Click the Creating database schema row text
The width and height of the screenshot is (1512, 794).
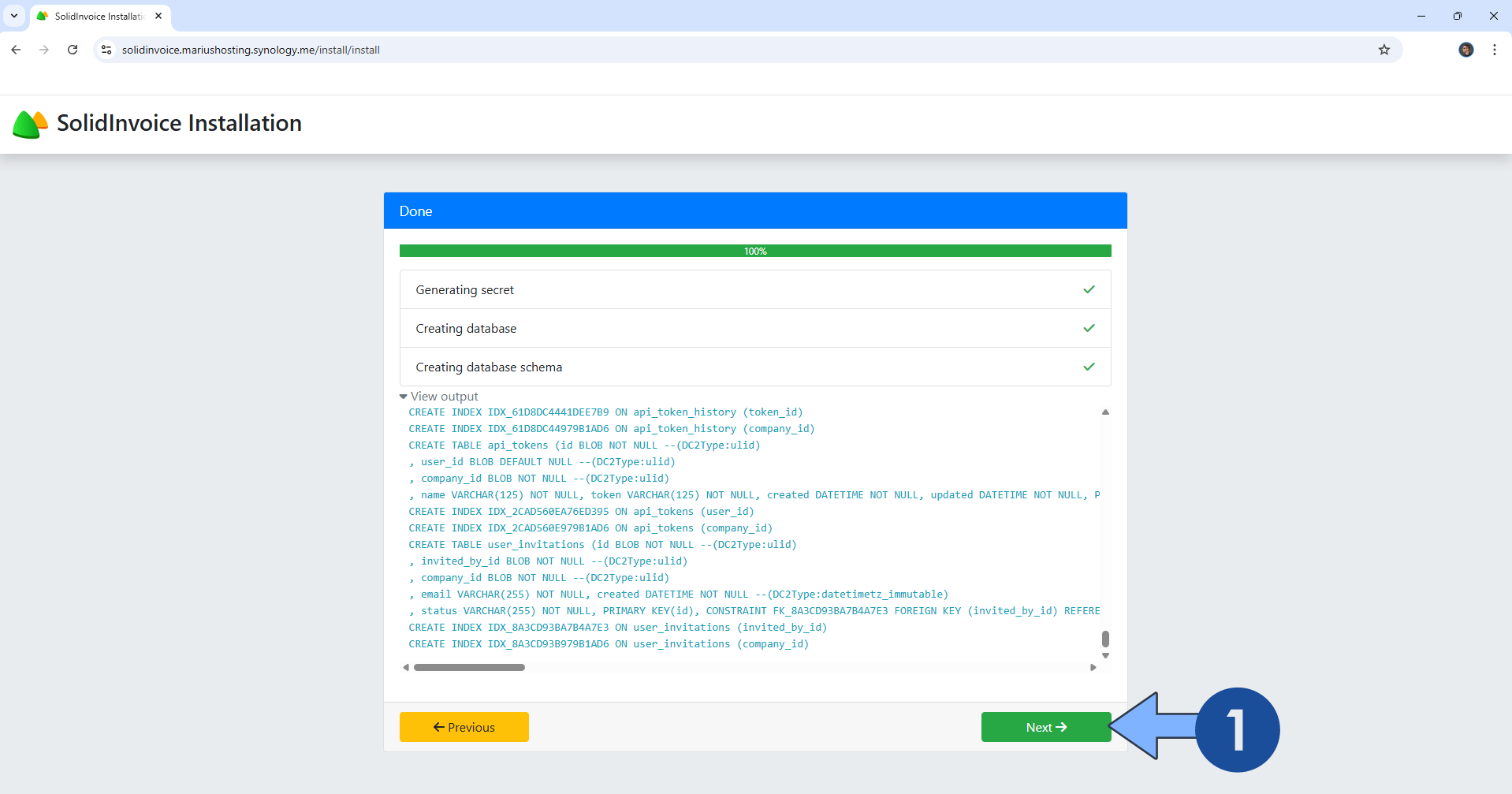point(489,367)
